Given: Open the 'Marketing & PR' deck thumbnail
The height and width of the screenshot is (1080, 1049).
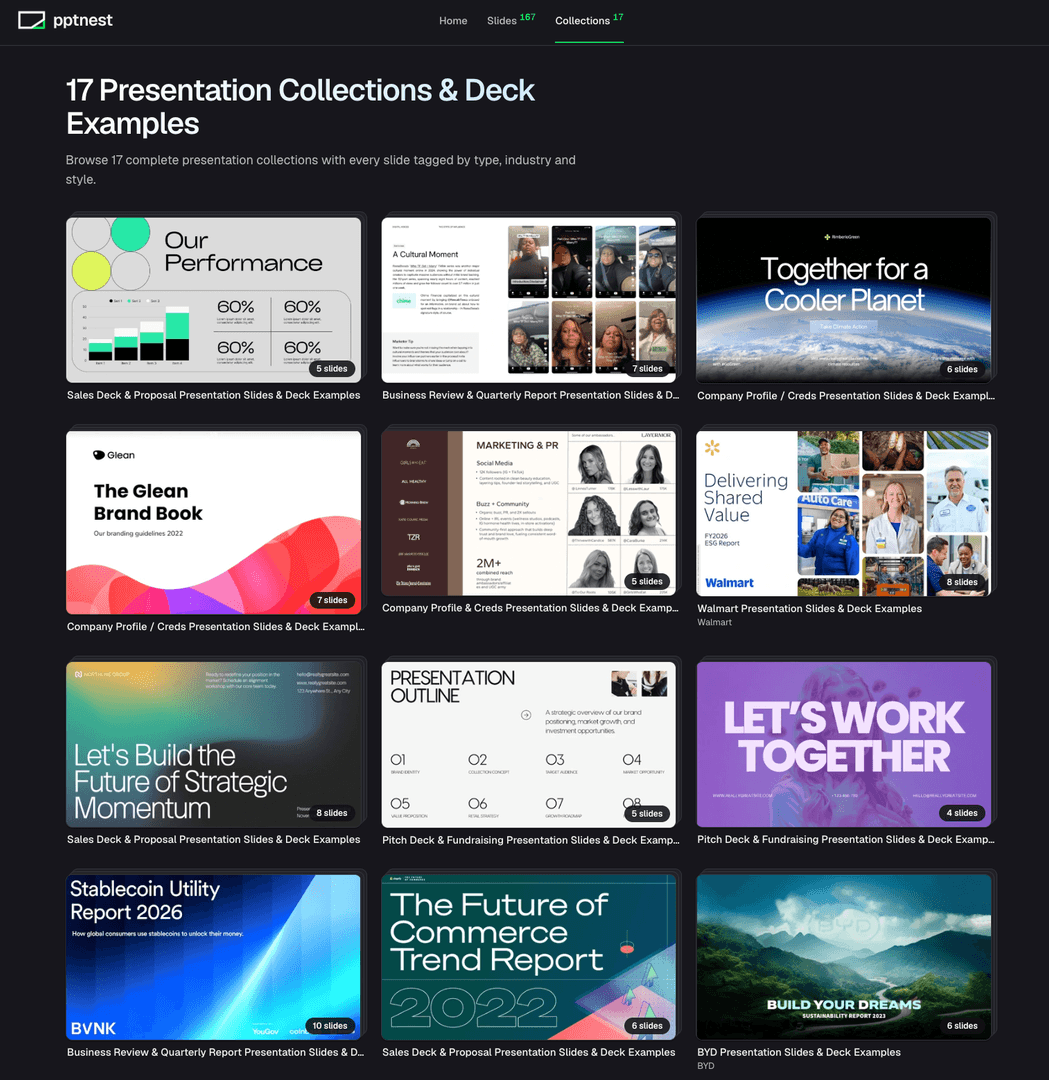Looking at the screenshot, I should [529, 513].
